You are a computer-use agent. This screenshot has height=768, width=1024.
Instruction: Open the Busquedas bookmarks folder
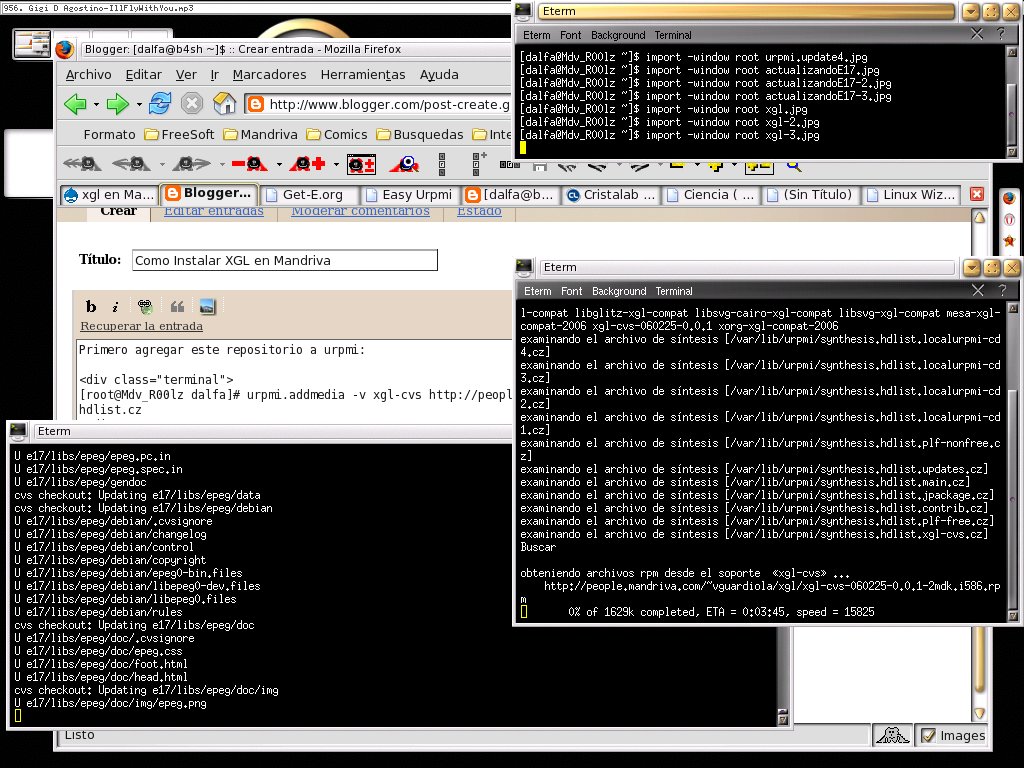[x=420, y=135]
